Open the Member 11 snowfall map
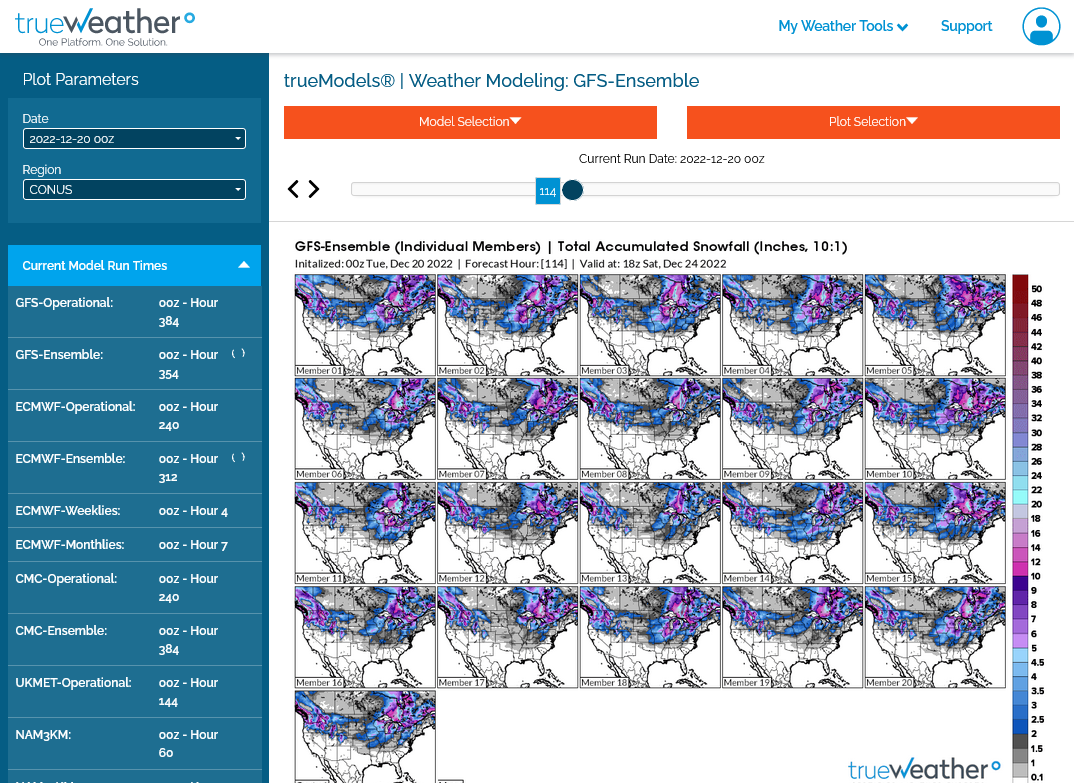This screenshot has height=783, width=1074. [x=365, y=533]
